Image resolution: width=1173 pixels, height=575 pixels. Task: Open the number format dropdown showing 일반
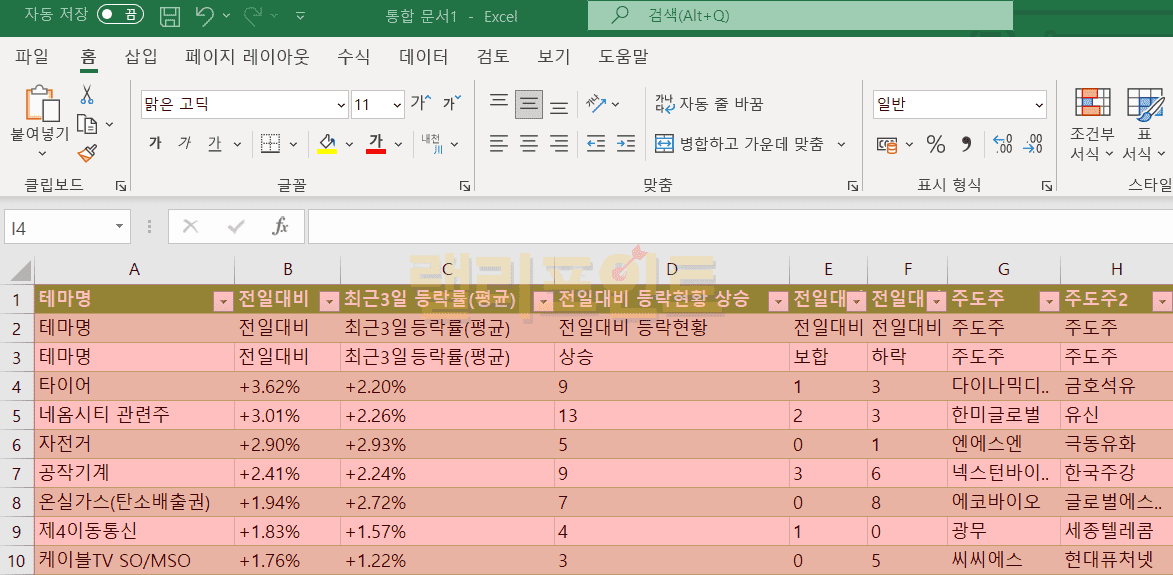coord(1039,104)
